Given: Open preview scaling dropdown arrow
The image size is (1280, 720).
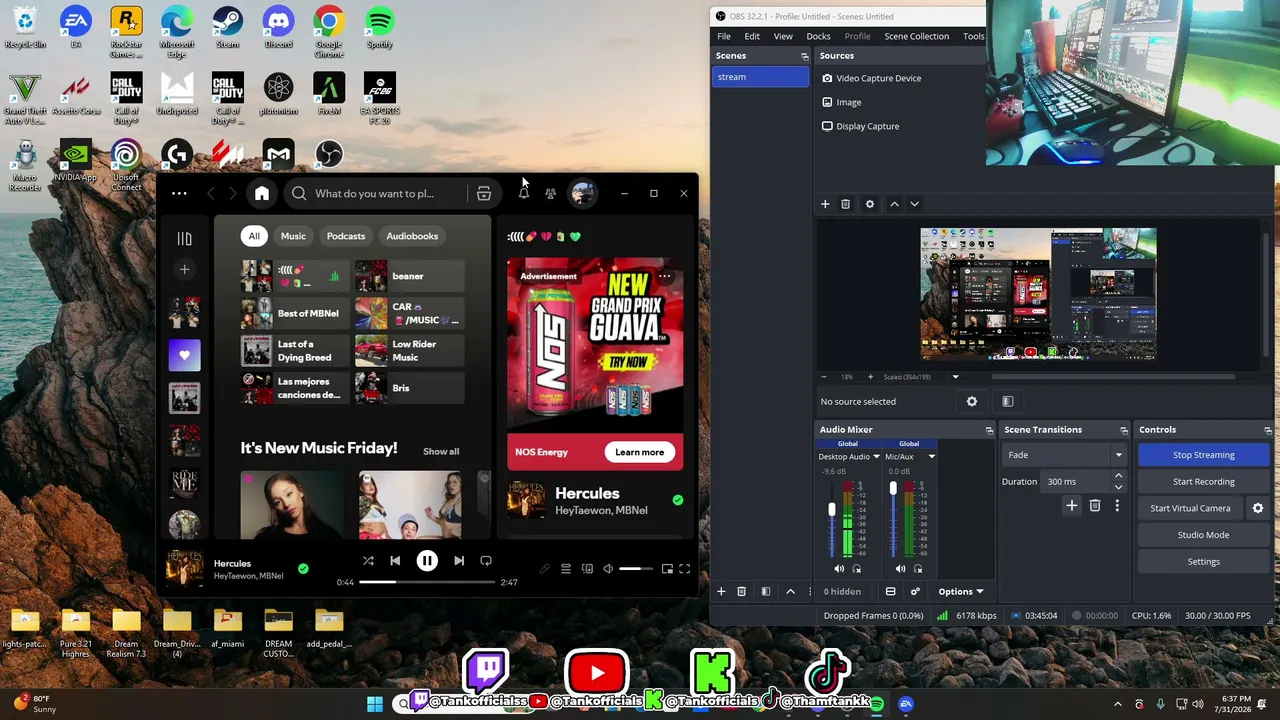Looking at the screenshot, I should (x=955, y=377).
